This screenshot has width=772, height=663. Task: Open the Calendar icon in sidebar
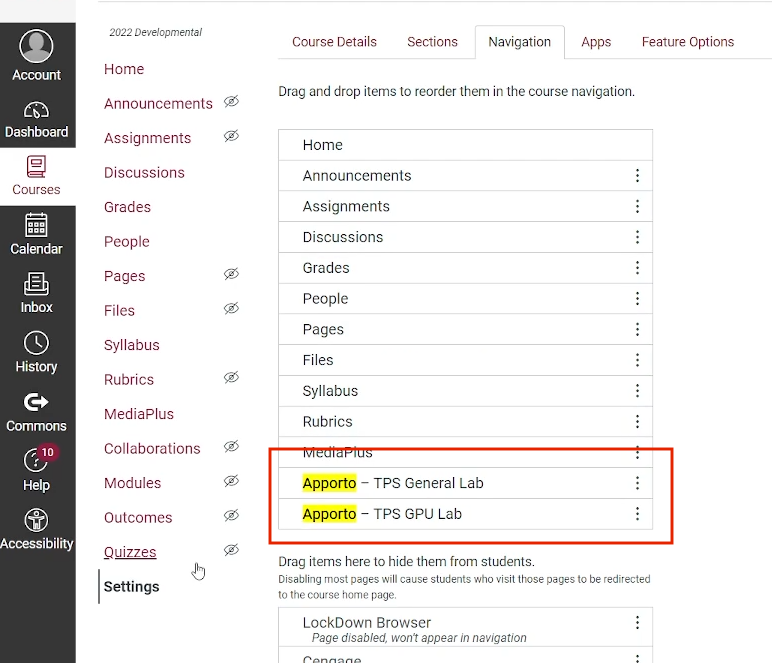coord(37,225)
